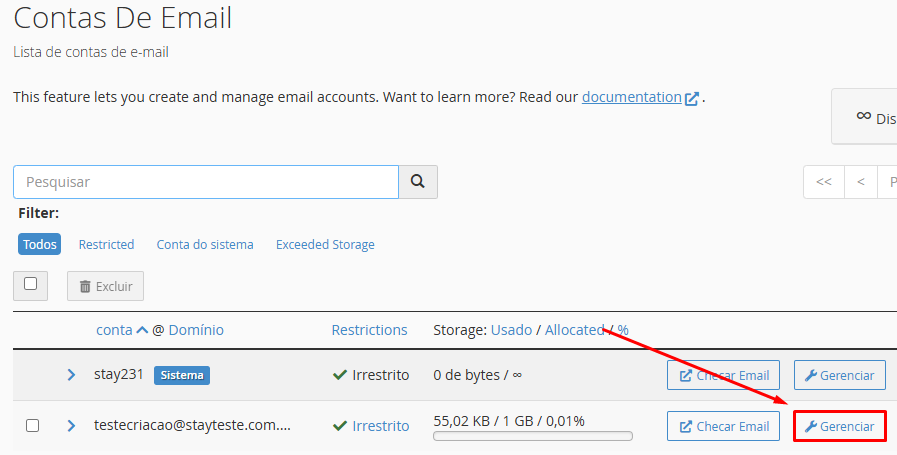Open Checar Email for testecriacao account

coord(724,426)
